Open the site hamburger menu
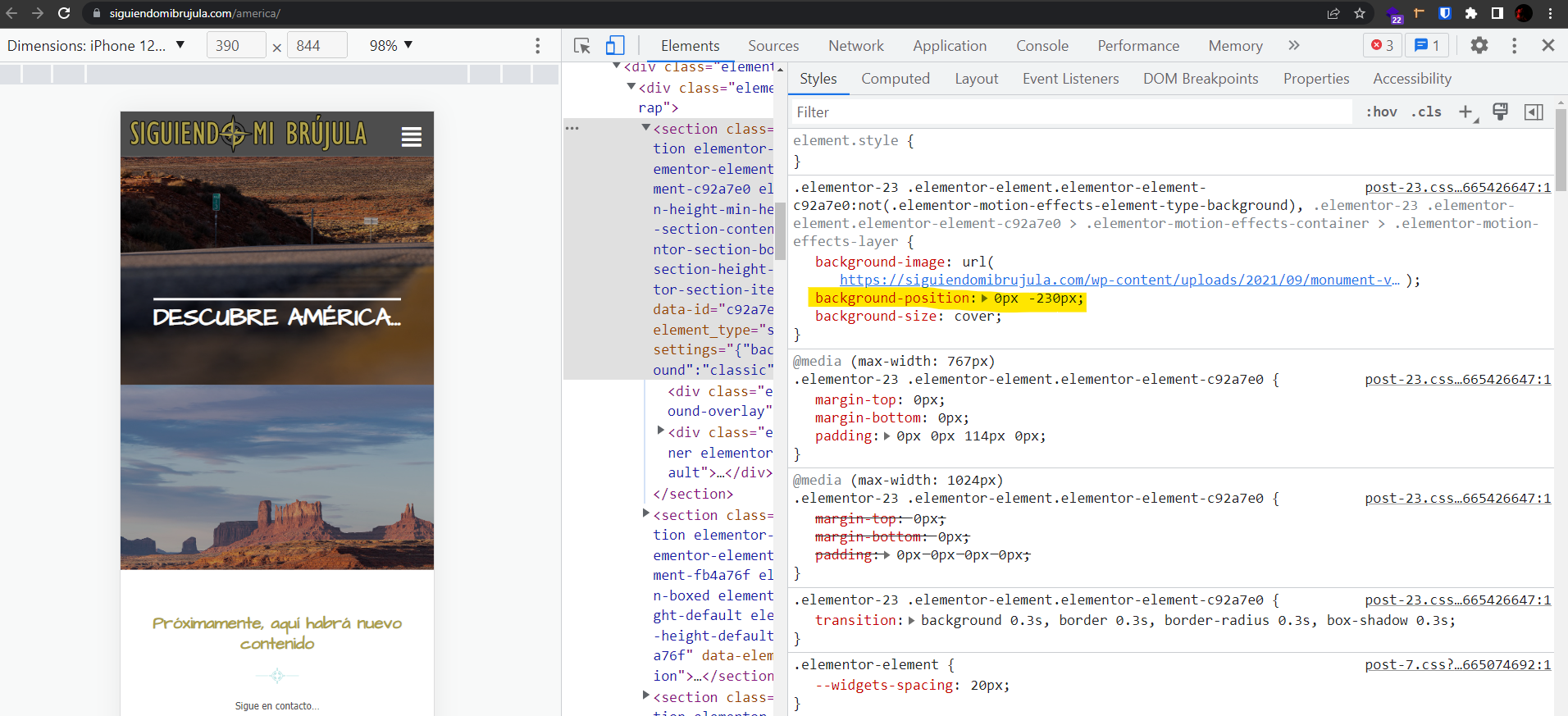This screenshot has width=1568, height=716. pyautogui.click(x=412, y=137)
